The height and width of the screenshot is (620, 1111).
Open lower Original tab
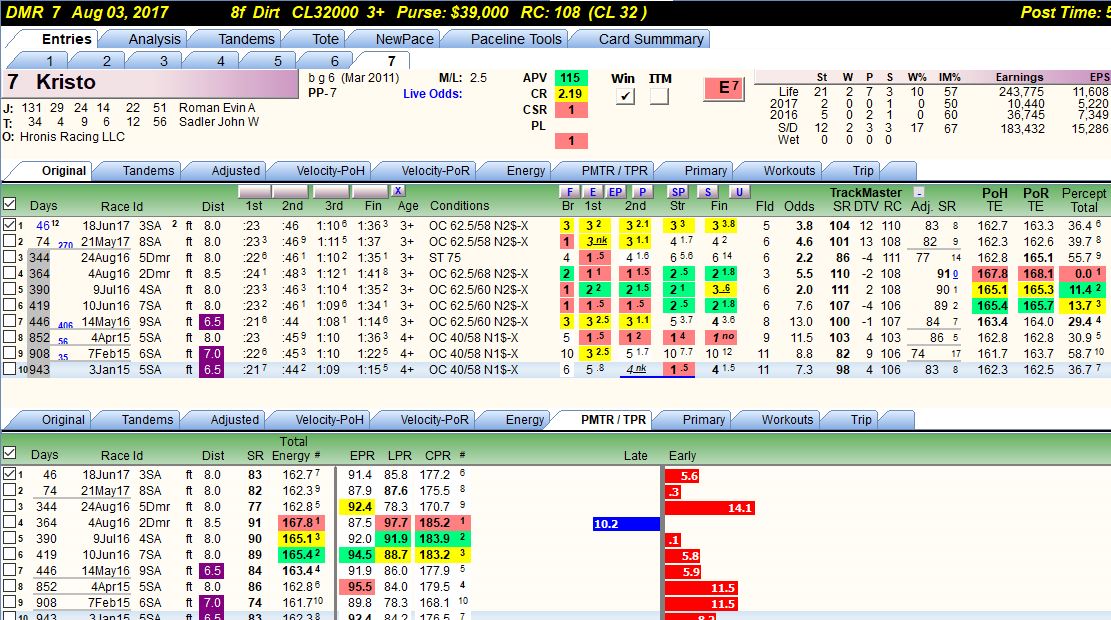coord(62,419)
